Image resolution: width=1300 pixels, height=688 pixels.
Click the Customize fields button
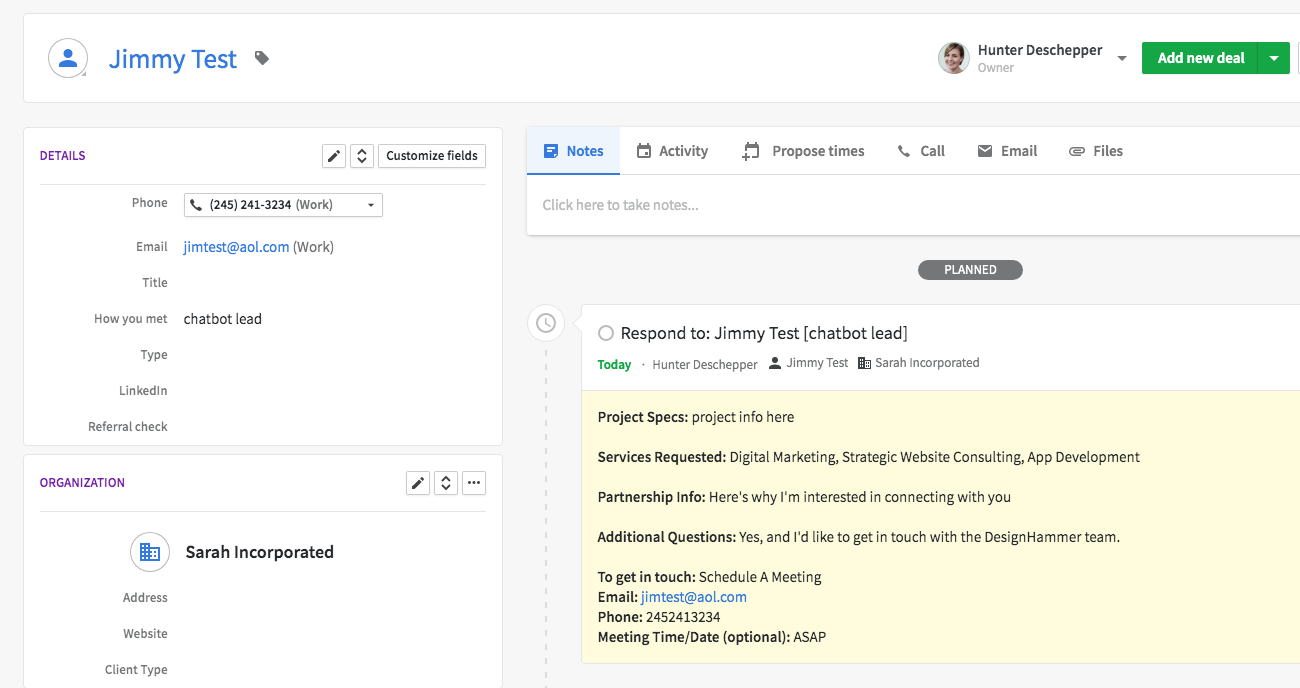click(432, 156)
